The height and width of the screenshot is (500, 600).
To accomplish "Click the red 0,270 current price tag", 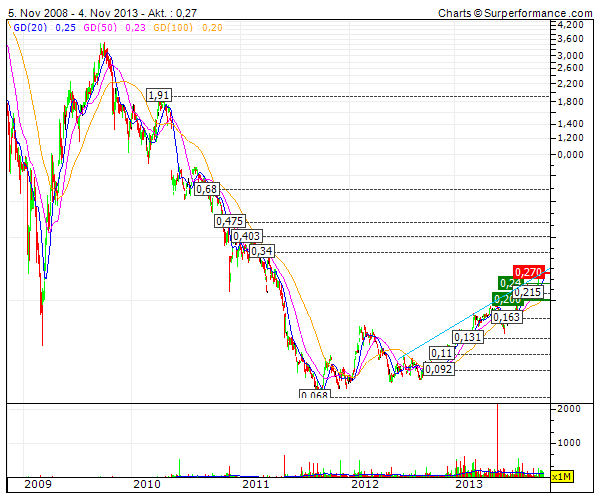I will coord(529,272).
